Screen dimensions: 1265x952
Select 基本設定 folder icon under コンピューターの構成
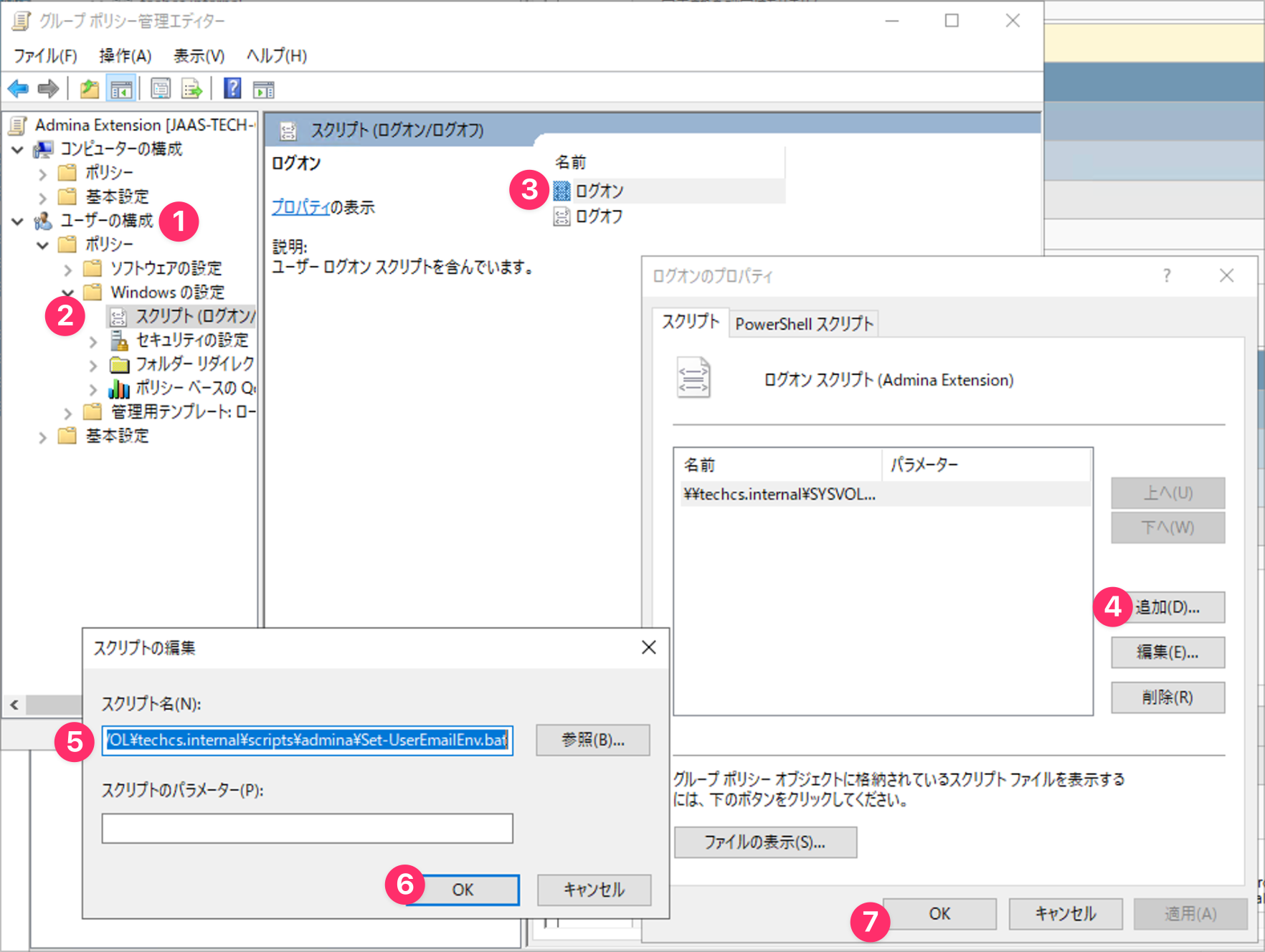pos(67,196)
